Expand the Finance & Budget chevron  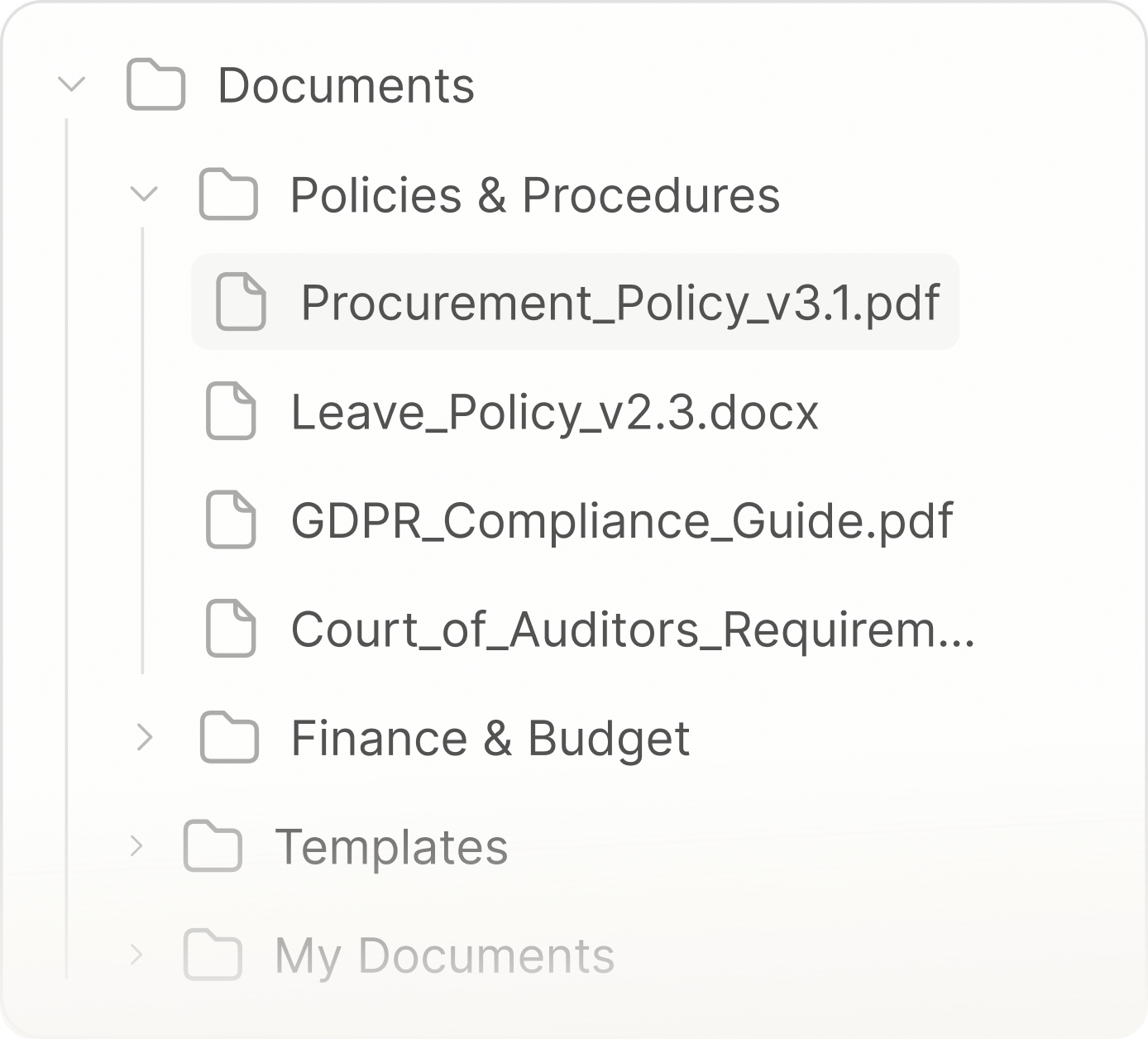pos(145,737)
